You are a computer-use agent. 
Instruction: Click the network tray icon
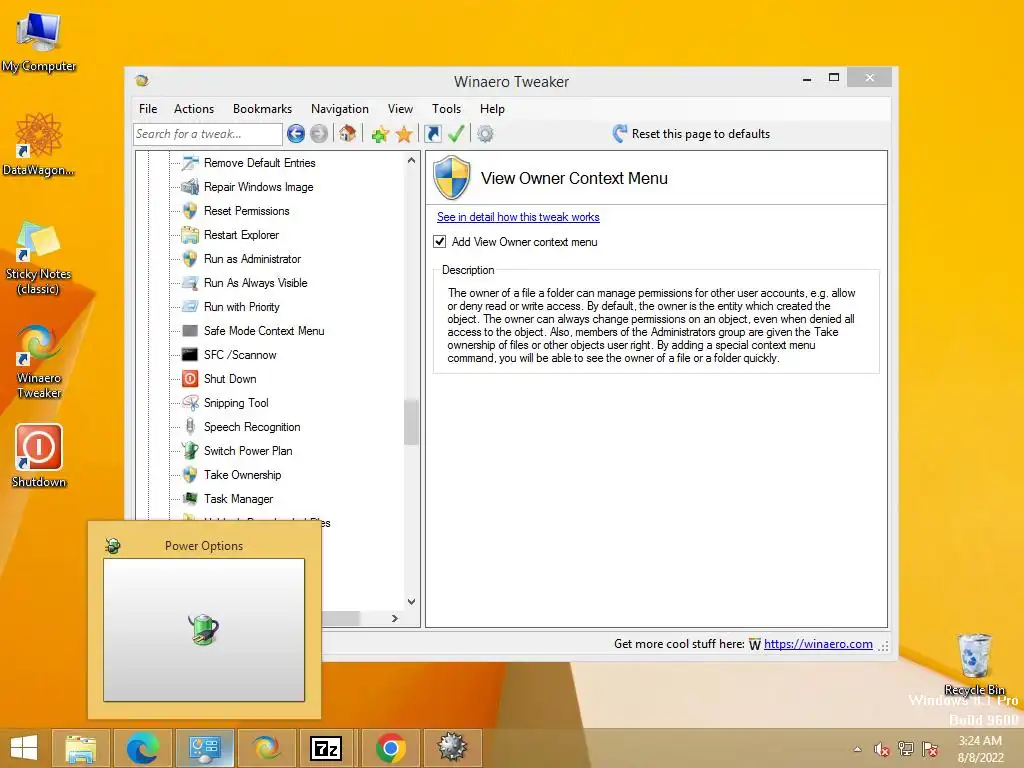906,749
